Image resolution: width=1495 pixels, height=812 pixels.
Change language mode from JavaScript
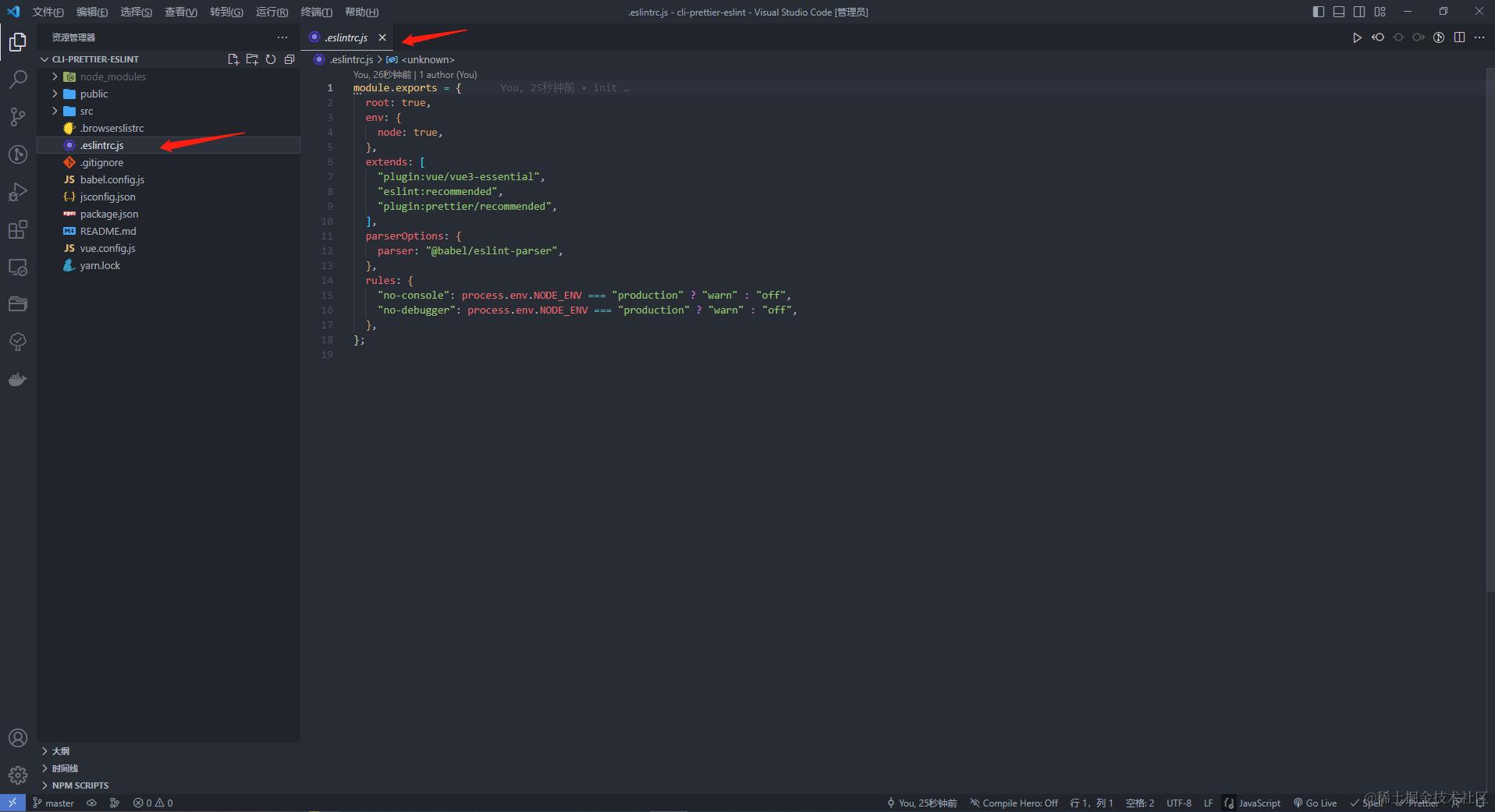pos(1259,803)
